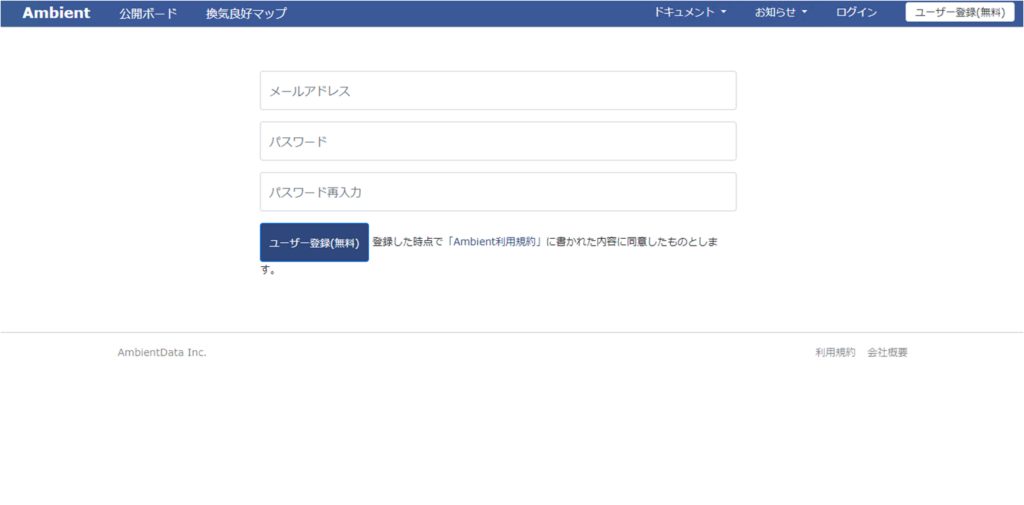Expand the ドキュメント dropdown menu
Screen dimensions: 1024x505
(690, 12)
